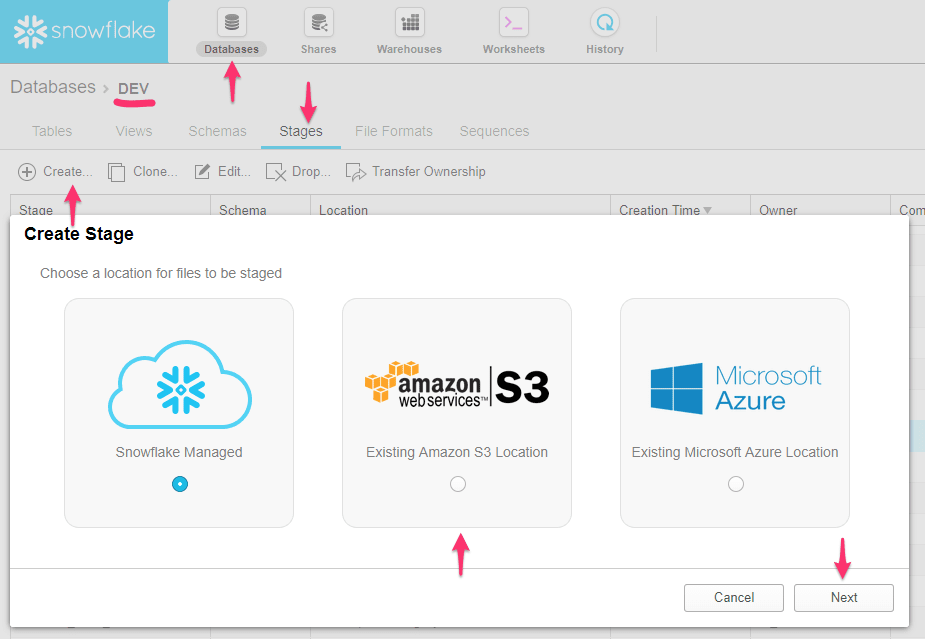Open the Databases icon in top navigation

click(x=232, y=22)
